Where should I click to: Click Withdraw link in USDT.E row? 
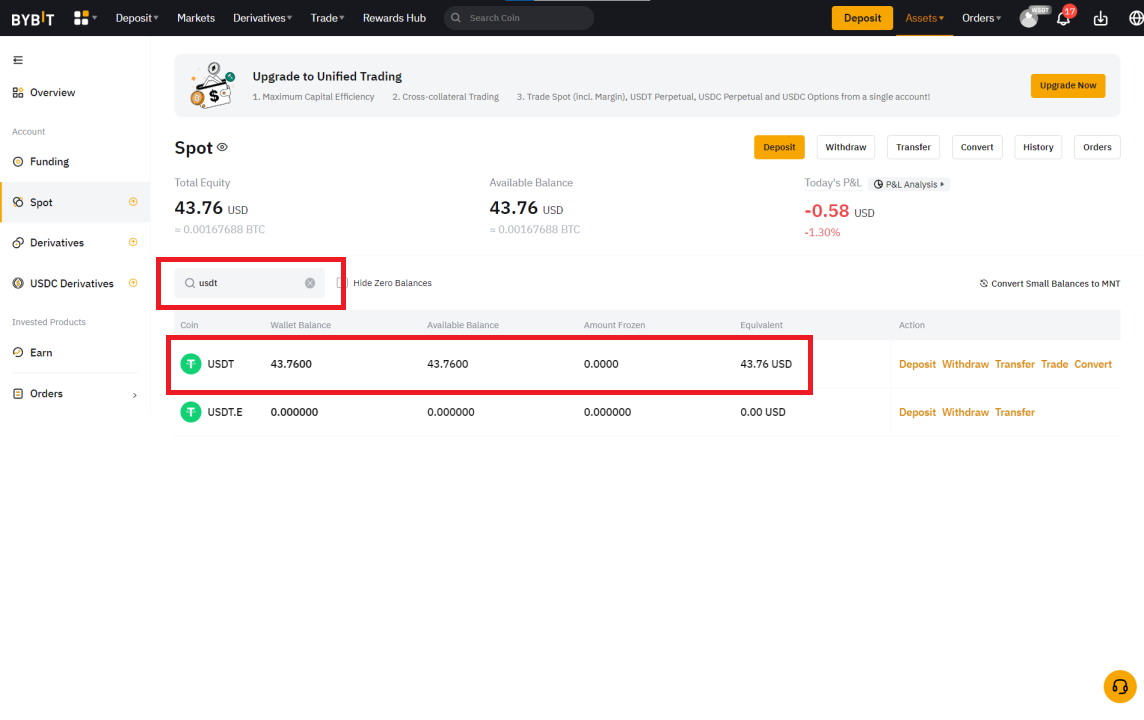pos(965,412)
